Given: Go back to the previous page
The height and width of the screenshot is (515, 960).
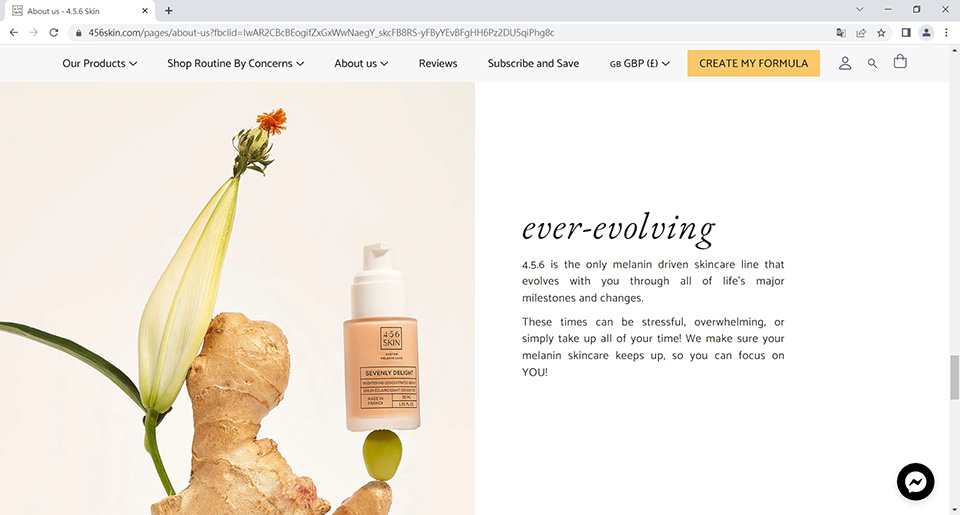Looking at the screenshot, I should tap(13, 33).
